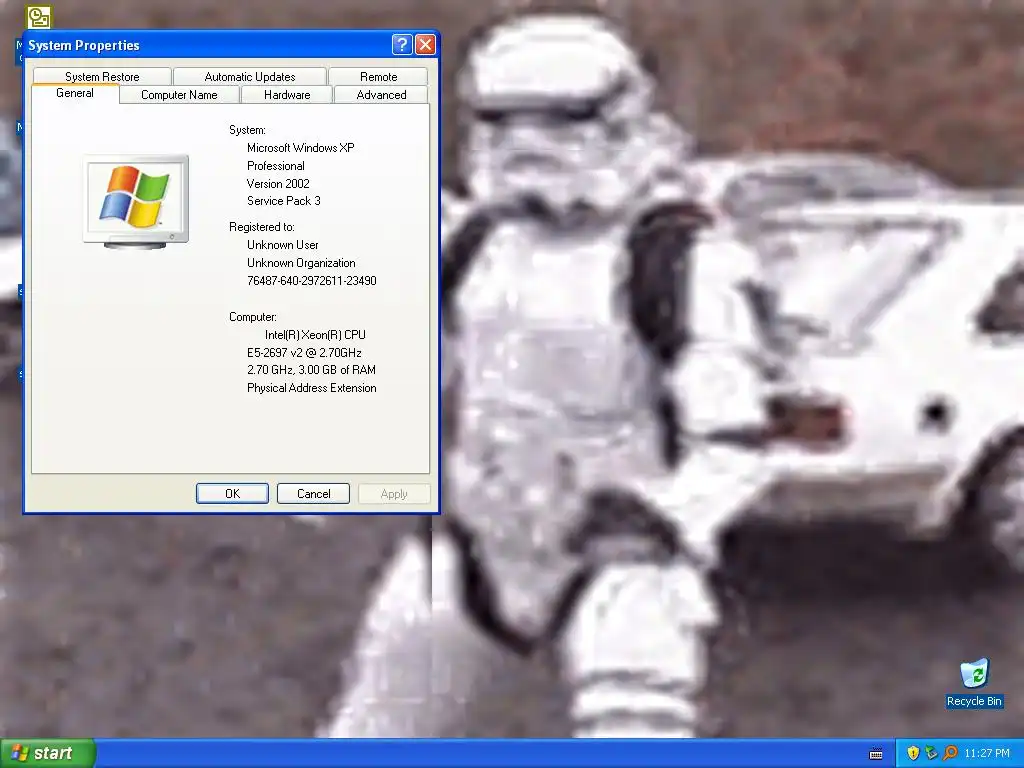The width and height of the screenshot is (1024, 768).
Task: Click the 'E5-2697 v2 @ 2.70GHz' text
Action: pyautogui.click(x=304, y=353)
